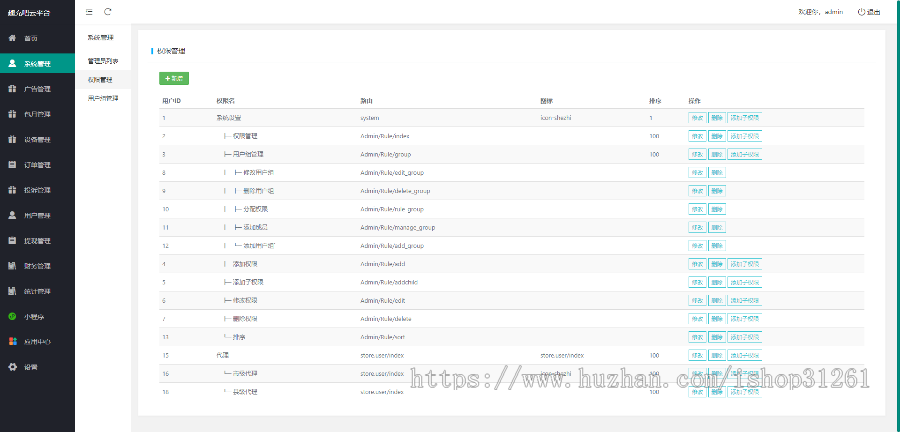This screenshot has height=432, width=900.
Task: Click the green 小程序 mini-program icon
Action: tap(13, 316)
